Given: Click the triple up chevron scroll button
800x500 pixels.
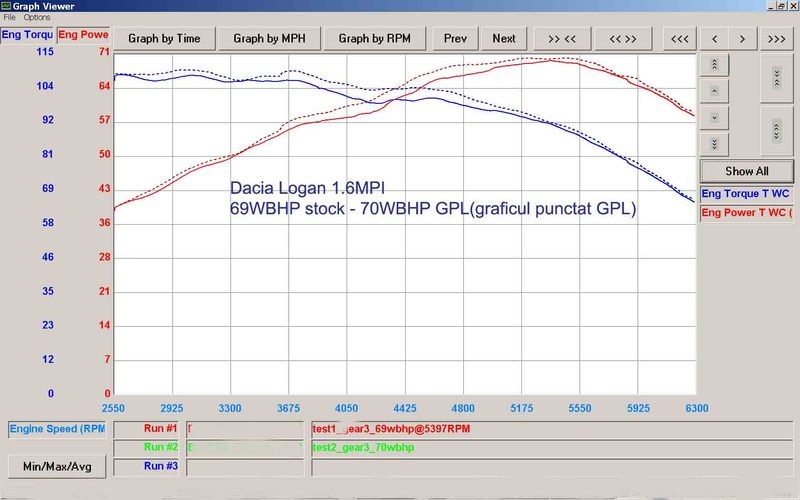Looking at the screenshot, I should [x=714, y=65].
